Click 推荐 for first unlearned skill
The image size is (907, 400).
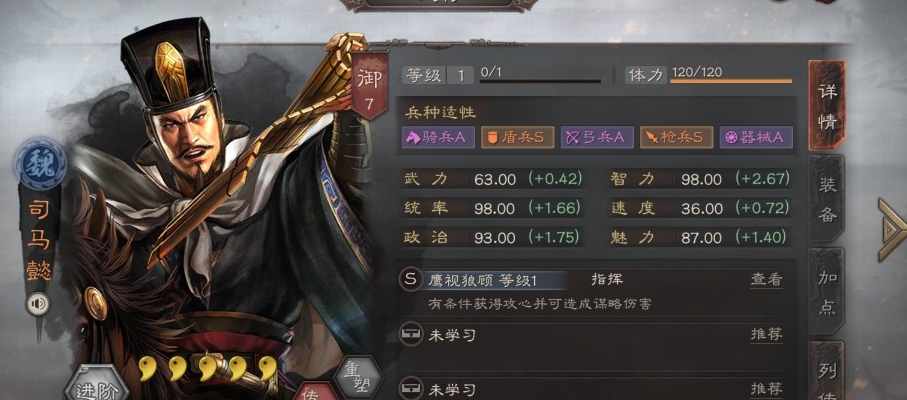click(766, 334)
